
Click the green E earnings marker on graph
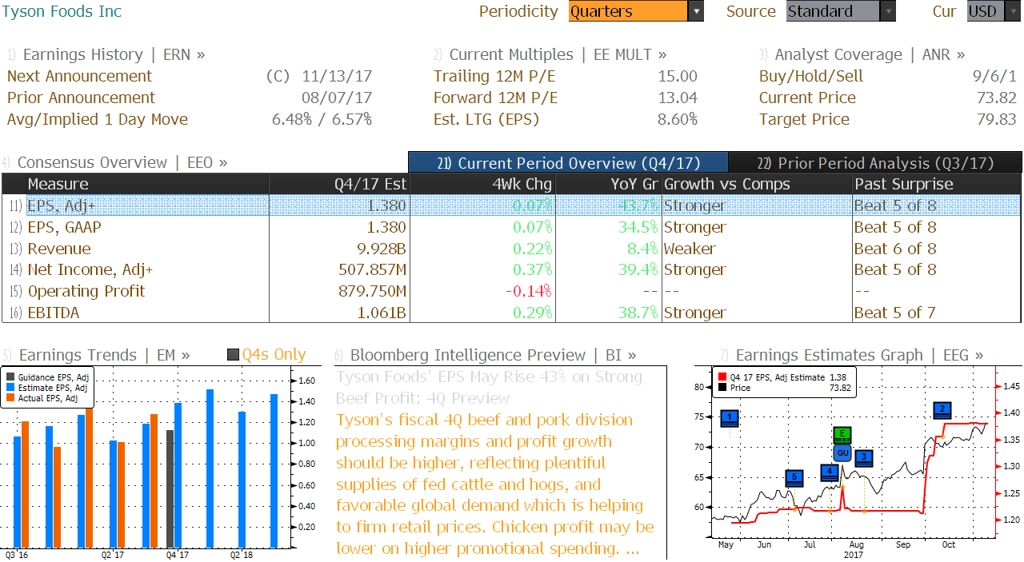pyautogui.click(x=842, y=435)
